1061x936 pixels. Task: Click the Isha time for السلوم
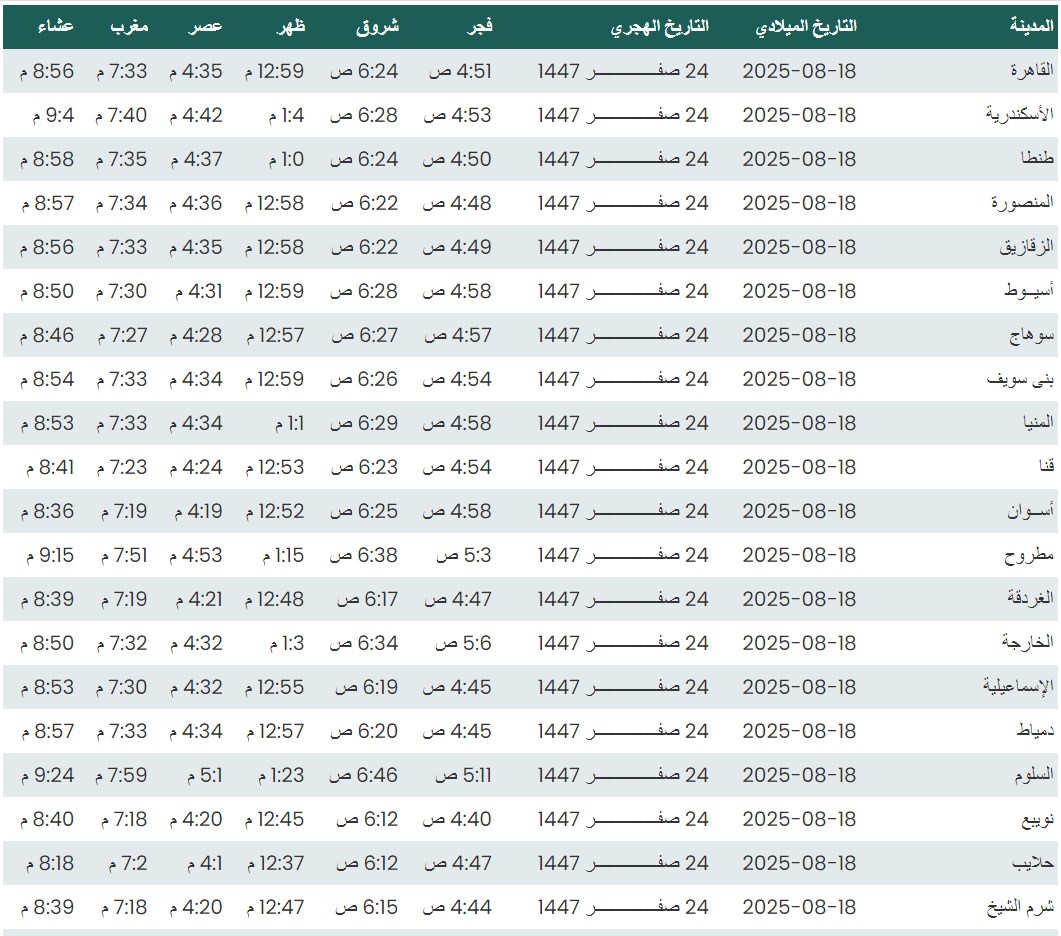tap(47, 775)
